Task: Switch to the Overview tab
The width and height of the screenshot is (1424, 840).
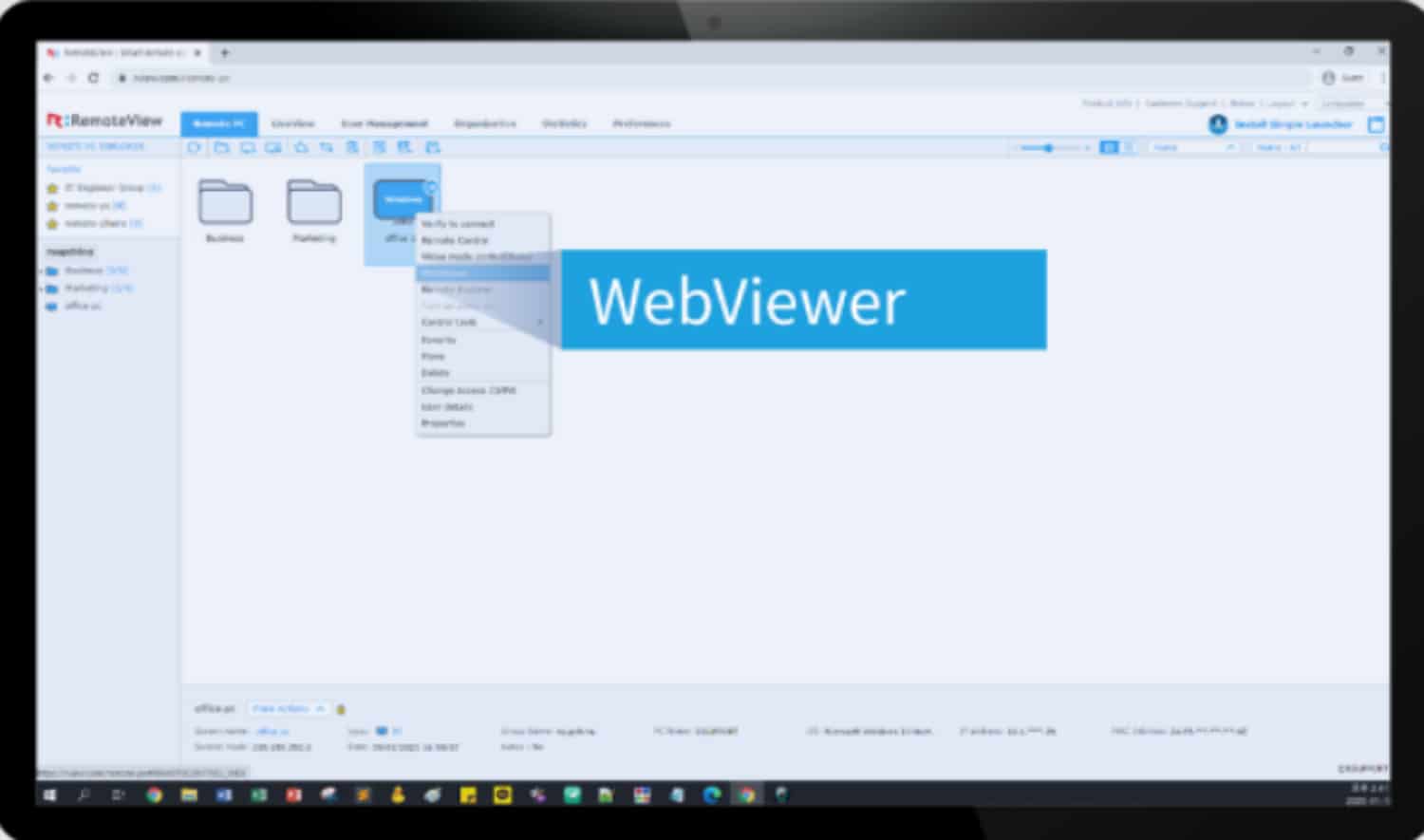Action: click(x=292, y=123)
